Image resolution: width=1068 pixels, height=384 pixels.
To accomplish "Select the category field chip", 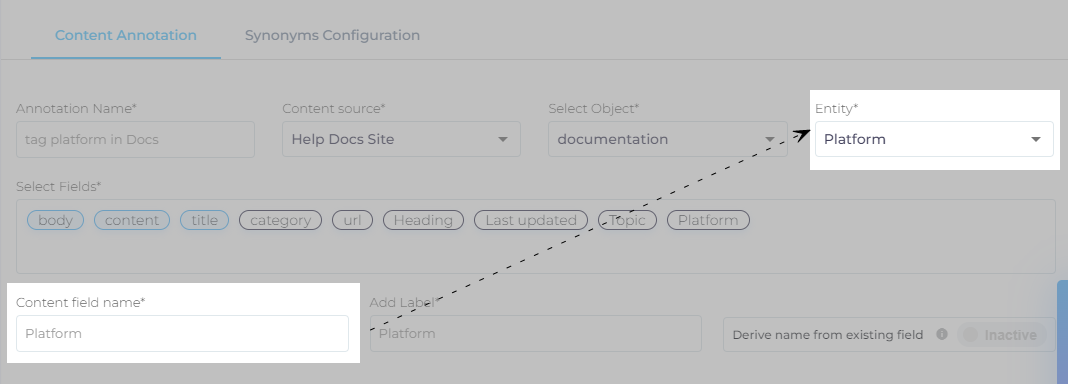I will 280,220.
